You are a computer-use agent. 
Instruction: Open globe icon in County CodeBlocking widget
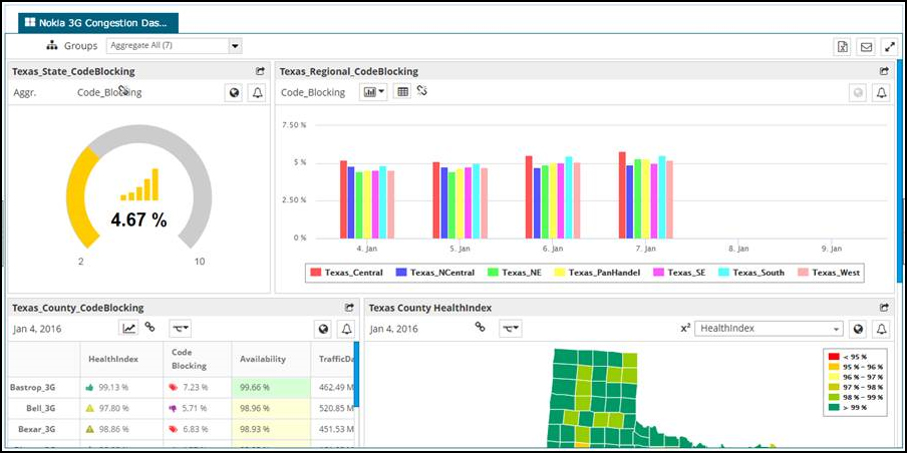[324, 329]
